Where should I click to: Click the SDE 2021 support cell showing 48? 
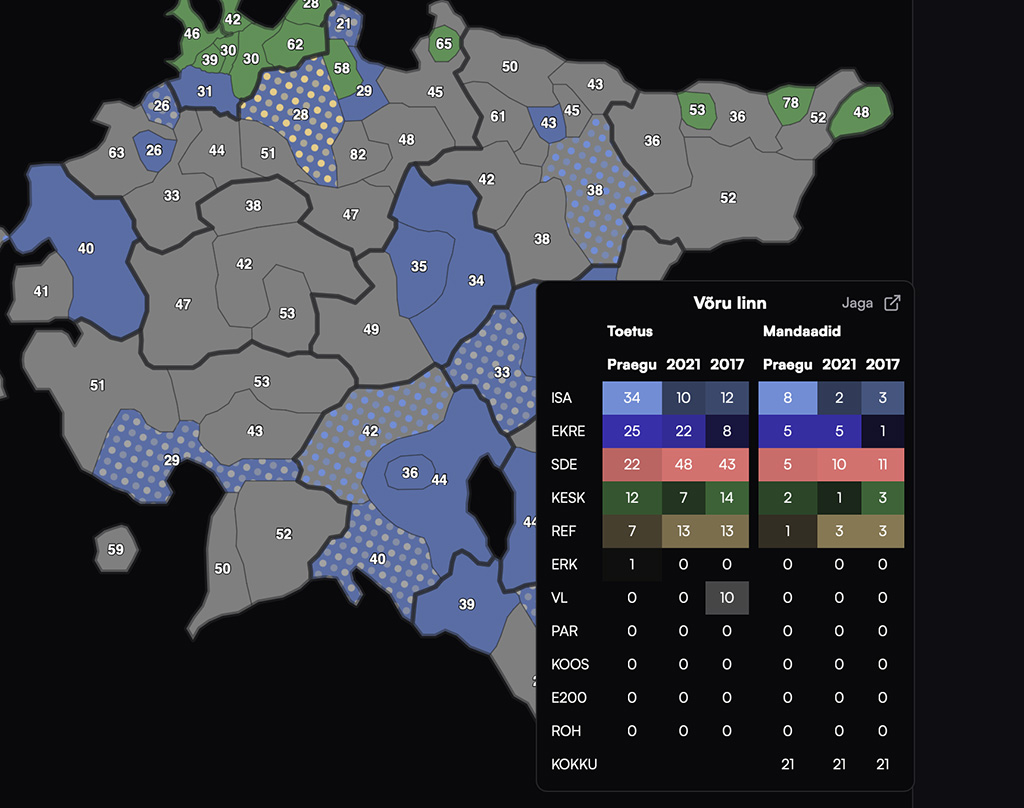(x=683, y=465)
